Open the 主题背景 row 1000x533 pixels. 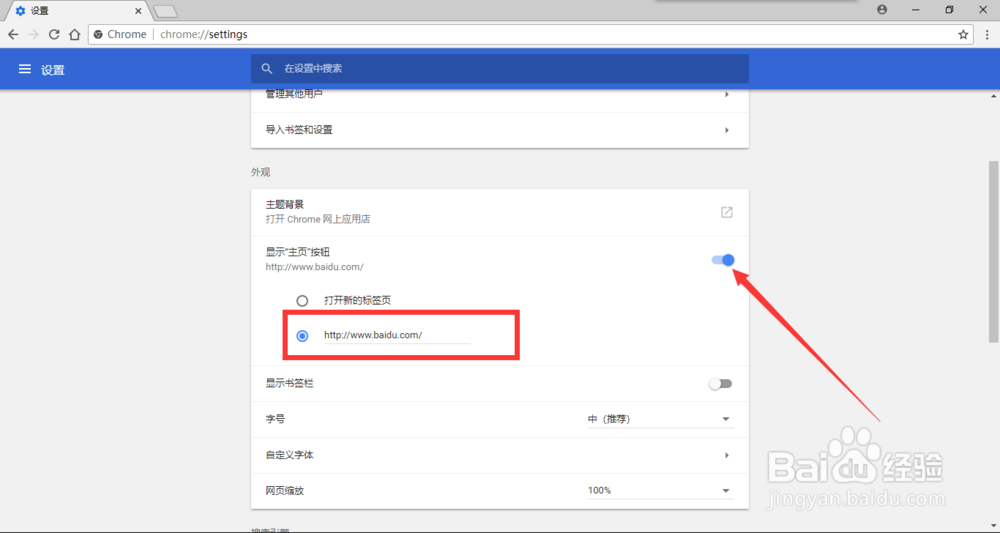500,212
